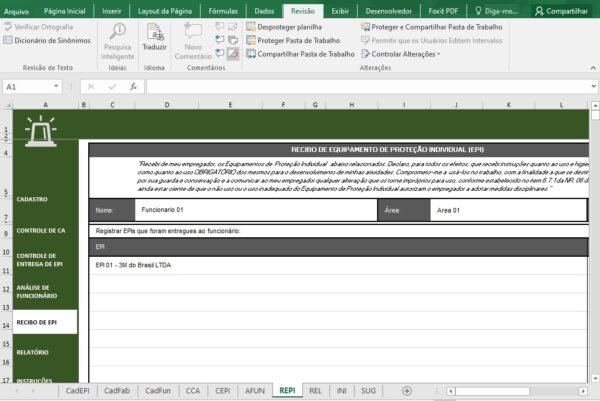600x401 pixels.
Task: Open Dicionário de Sinônimos
Action: [x=47, y=41]
